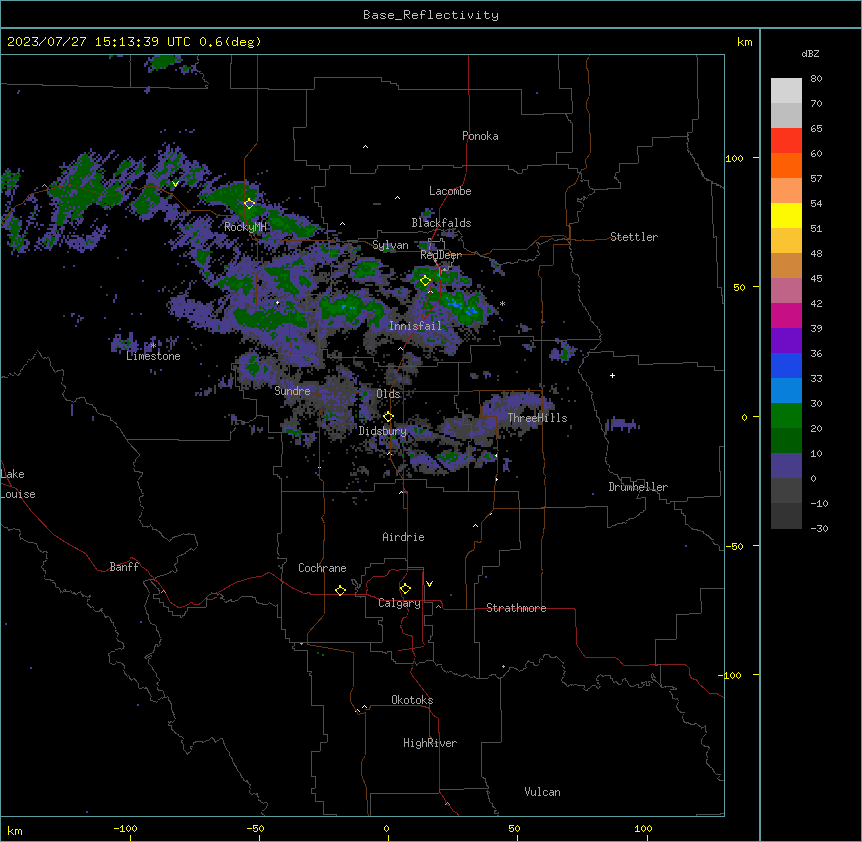862x842 pixels.
Task: Click the Okotoks label
Action: tap(412, 700)
